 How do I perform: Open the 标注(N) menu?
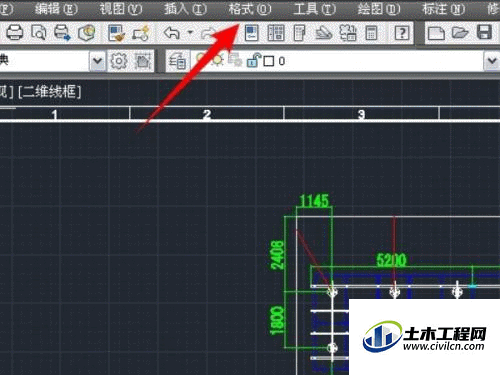coord(444,9)
